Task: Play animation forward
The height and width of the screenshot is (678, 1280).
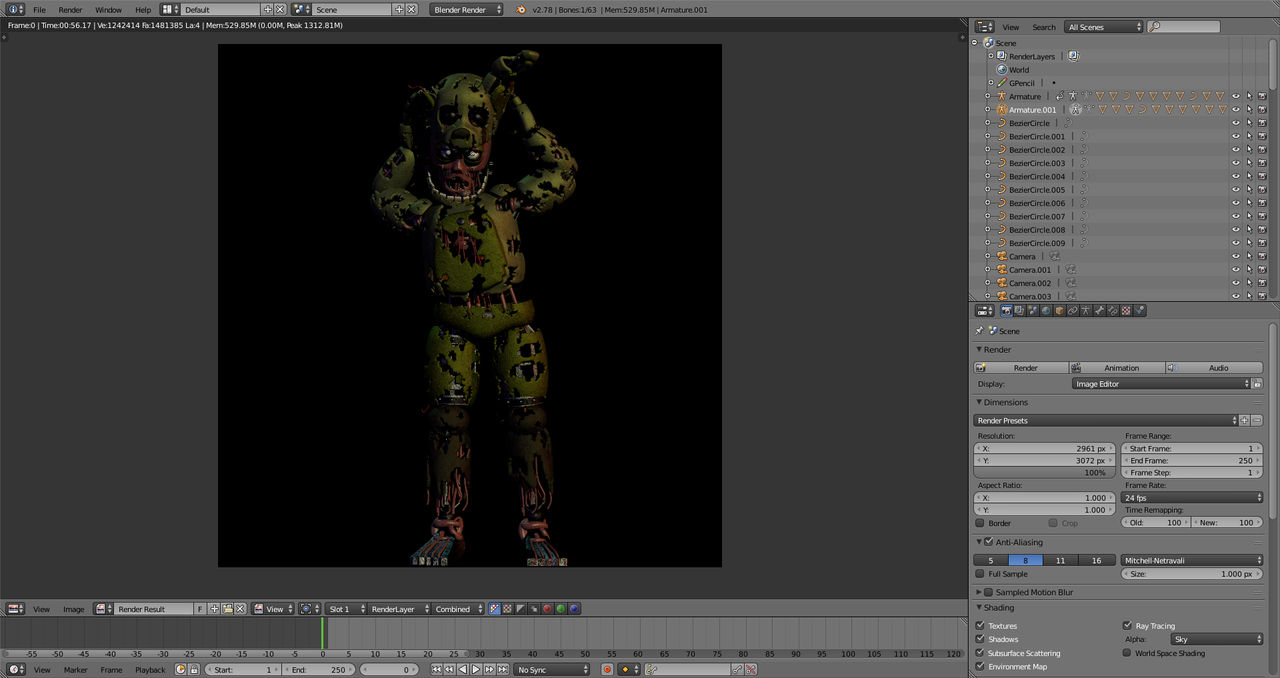Action: 476,669
